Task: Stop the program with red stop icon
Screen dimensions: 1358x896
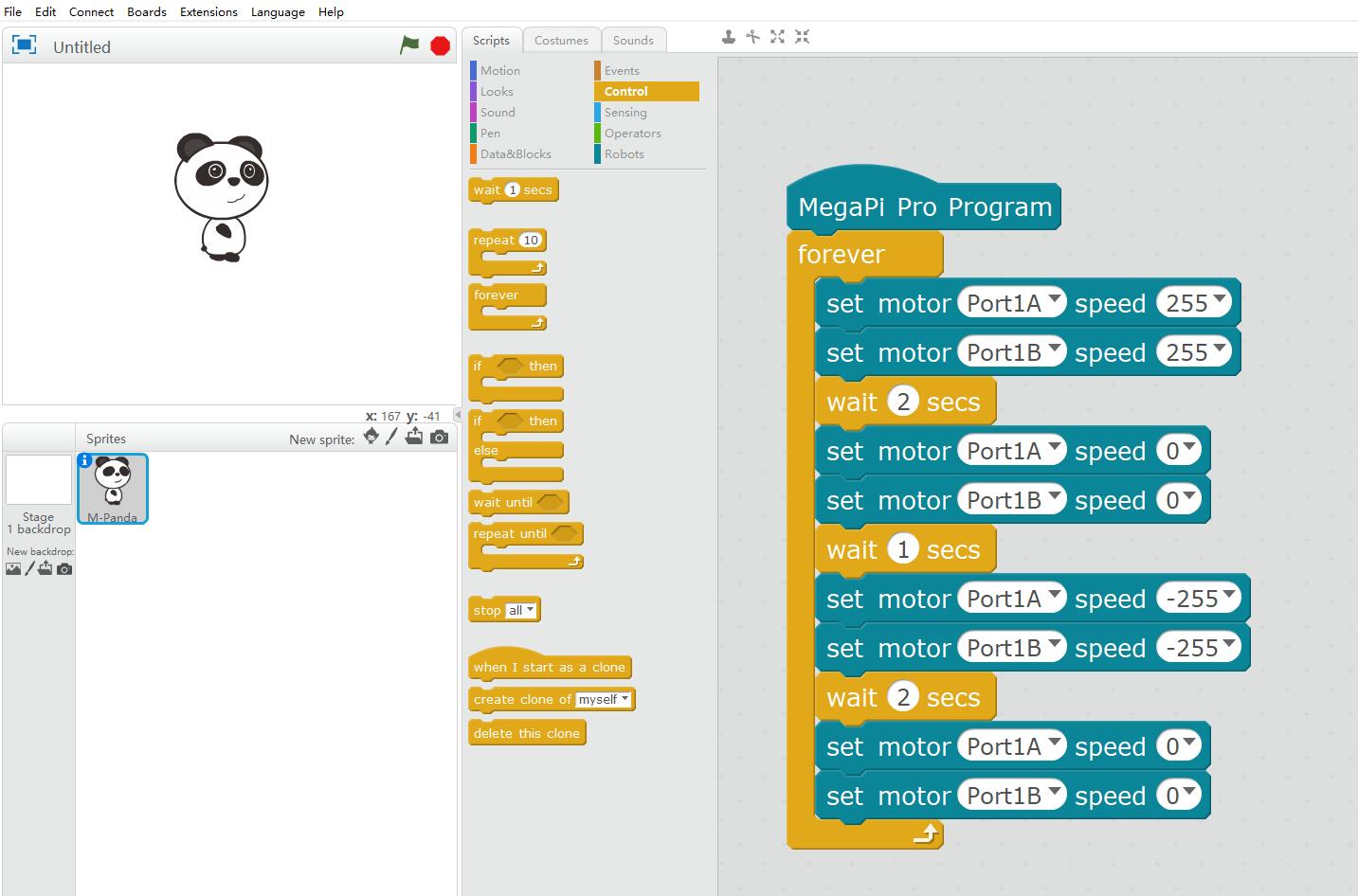Action: tap(440, 45)
